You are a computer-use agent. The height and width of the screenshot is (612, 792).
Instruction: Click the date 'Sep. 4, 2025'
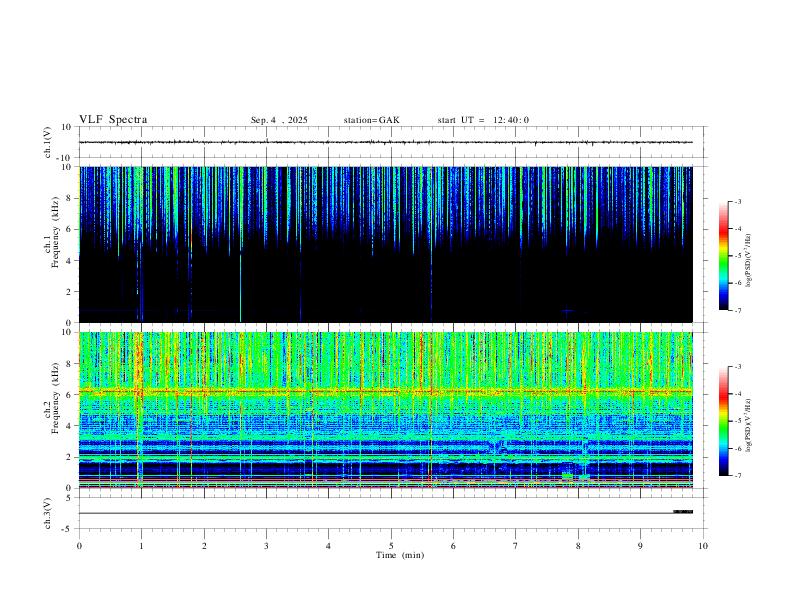[279, 120]
